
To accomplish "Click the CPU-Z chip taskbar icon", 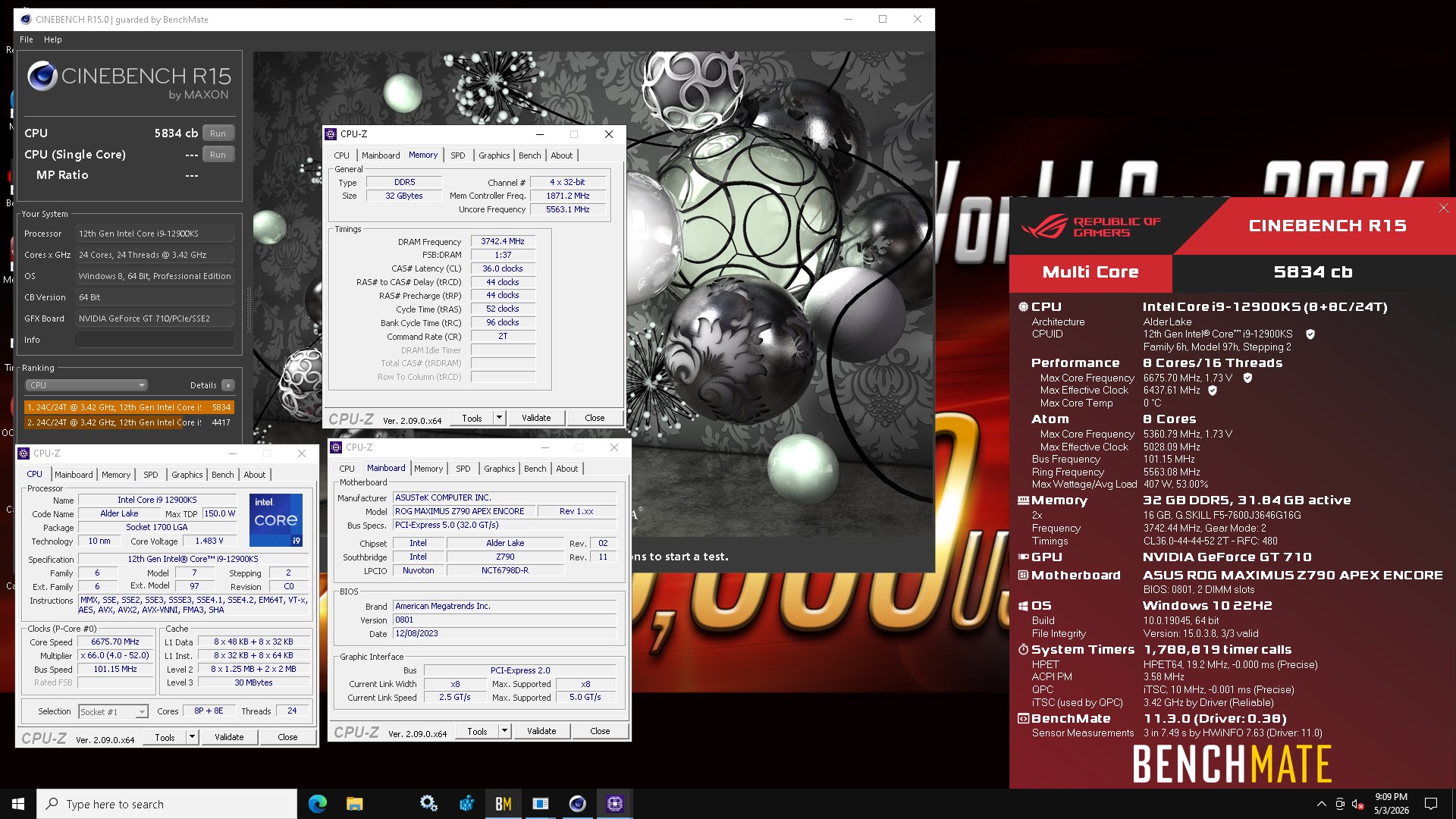I will [614, 804].
